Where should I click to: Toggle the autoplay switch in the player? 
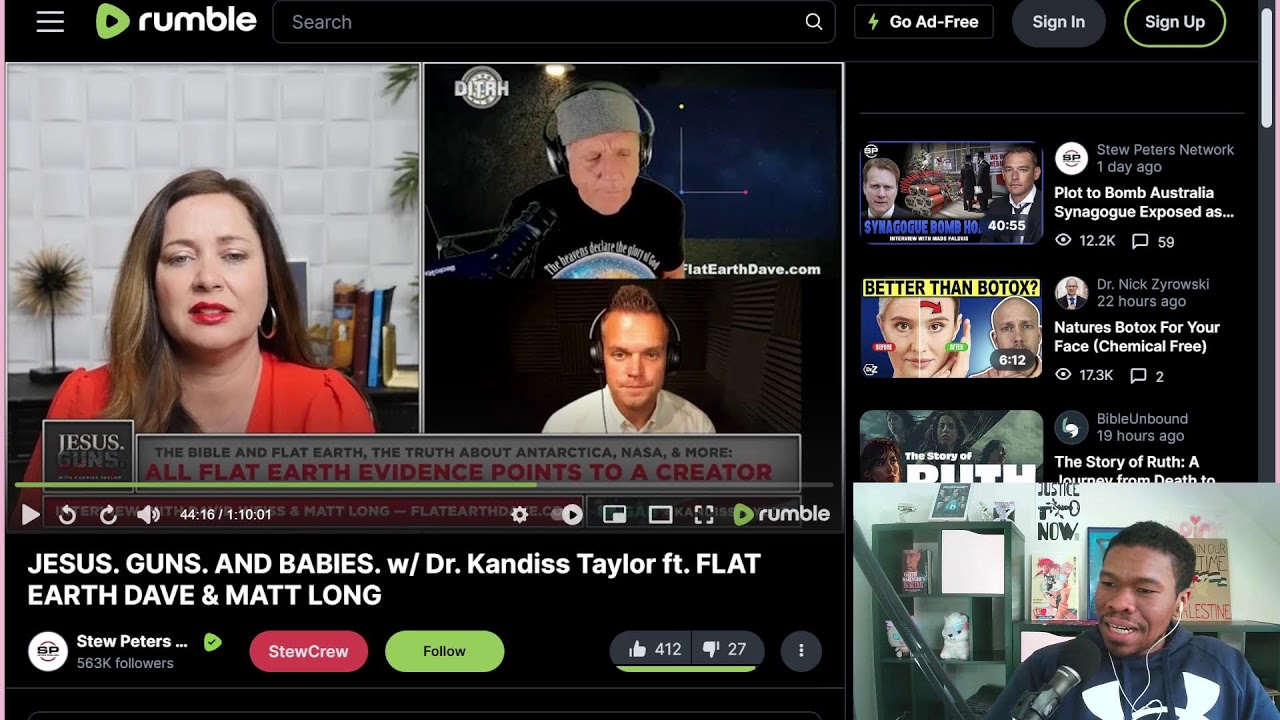(567, 514)
